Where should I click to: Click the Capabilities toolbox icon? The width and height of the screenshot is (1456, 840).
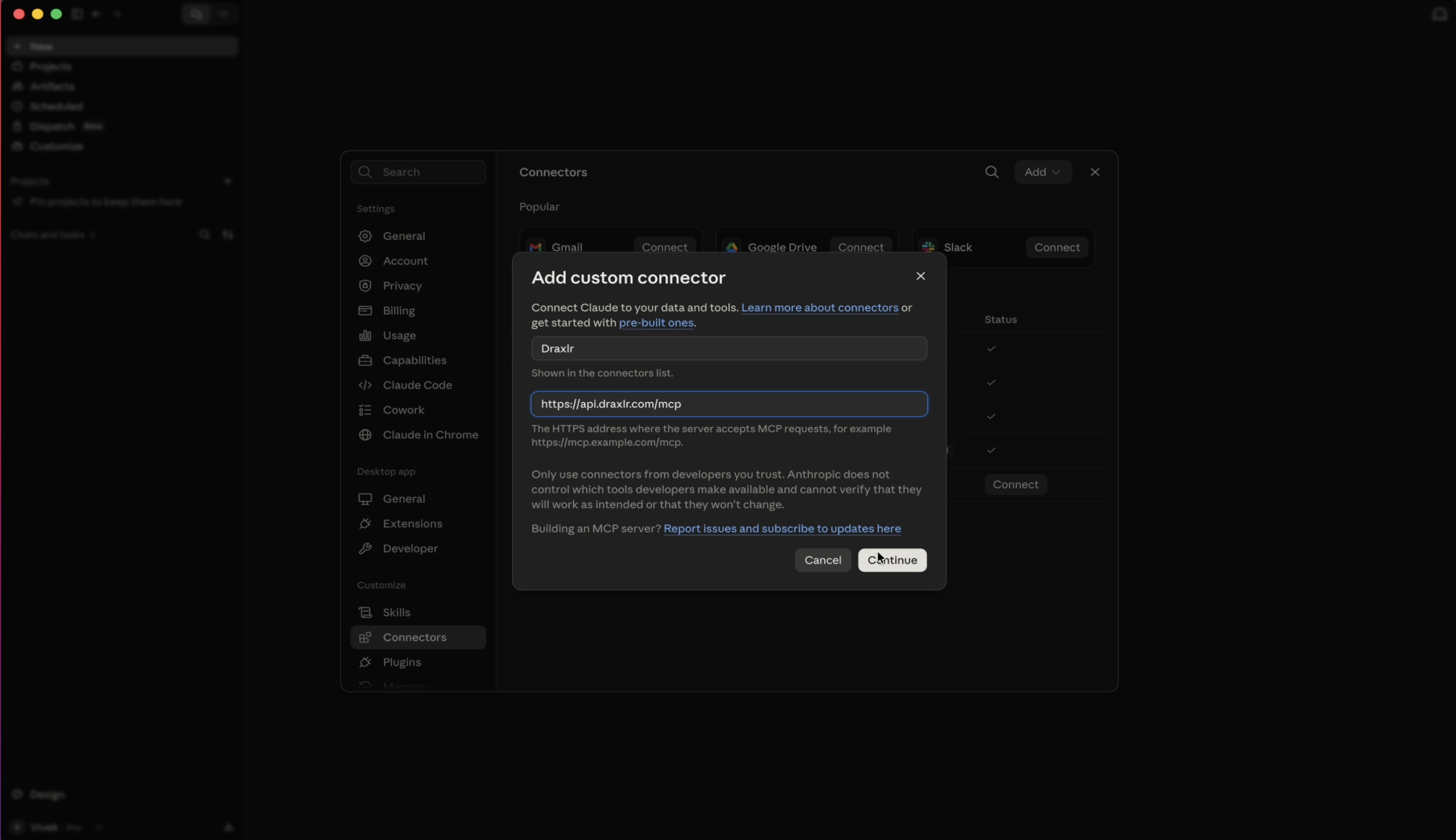[x=364, y=360]
